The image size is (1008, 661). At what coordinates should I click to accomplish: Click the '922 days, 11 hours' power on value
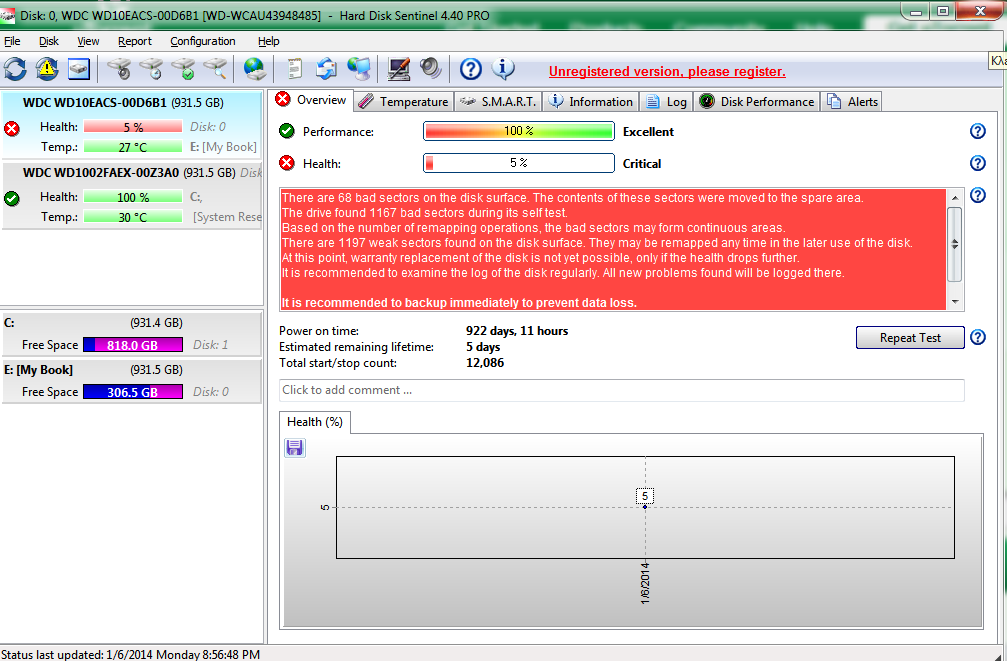[517, 330]
